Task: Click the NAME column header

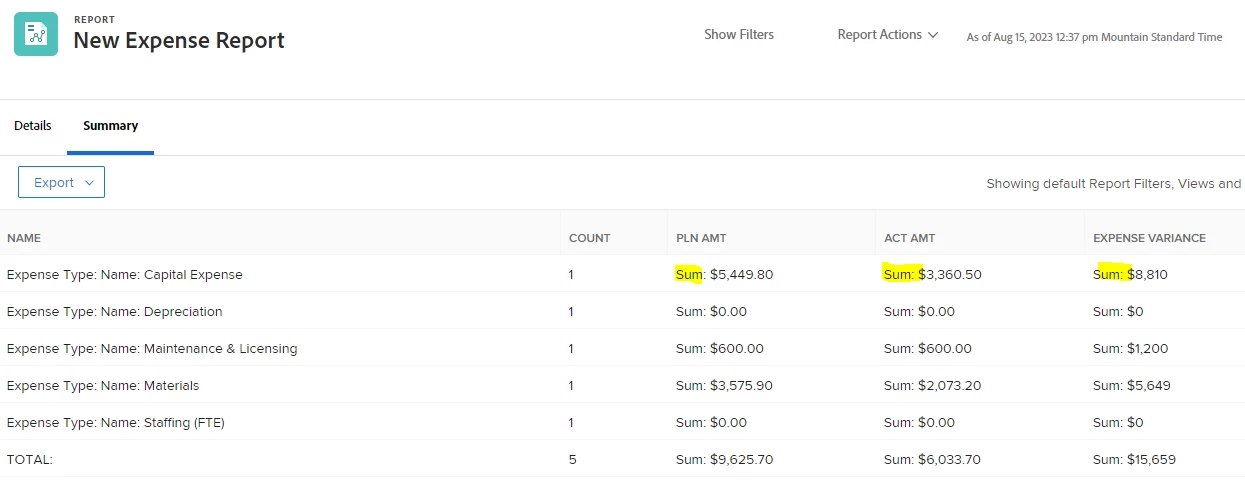Action: pos(24,238)
